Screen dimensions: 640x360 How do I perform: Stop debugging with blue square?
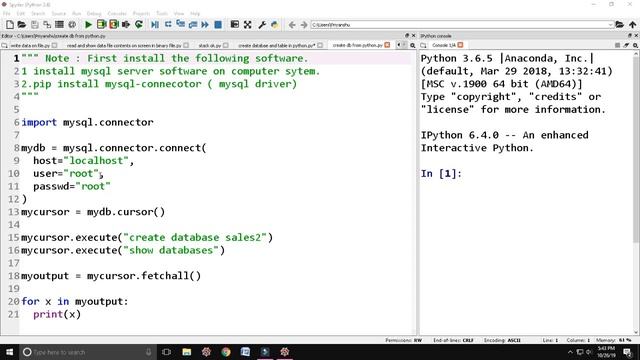click(x=218, y=25)
